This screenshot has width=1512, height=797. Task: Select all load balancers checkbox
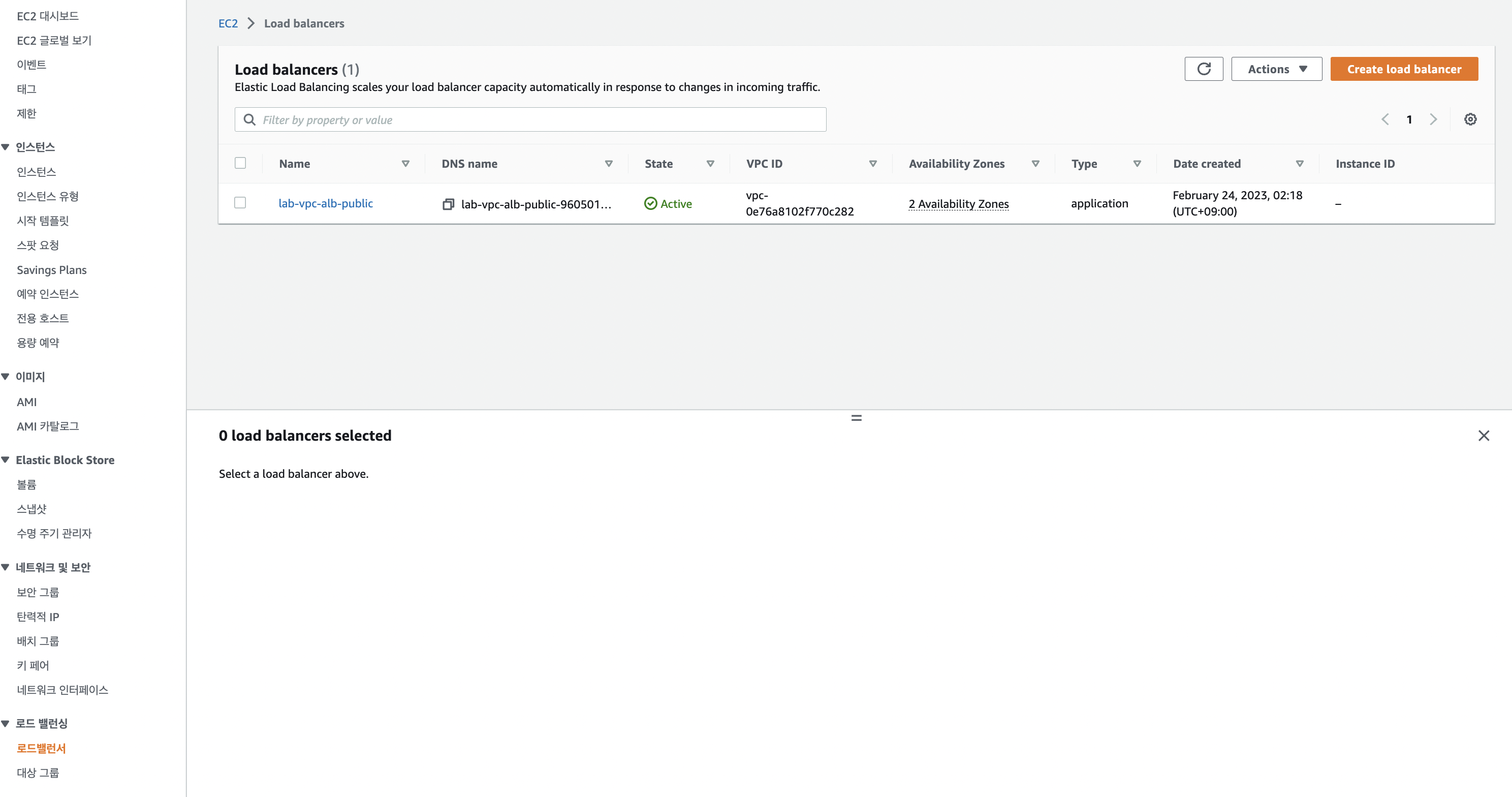[x=240, y=163]
